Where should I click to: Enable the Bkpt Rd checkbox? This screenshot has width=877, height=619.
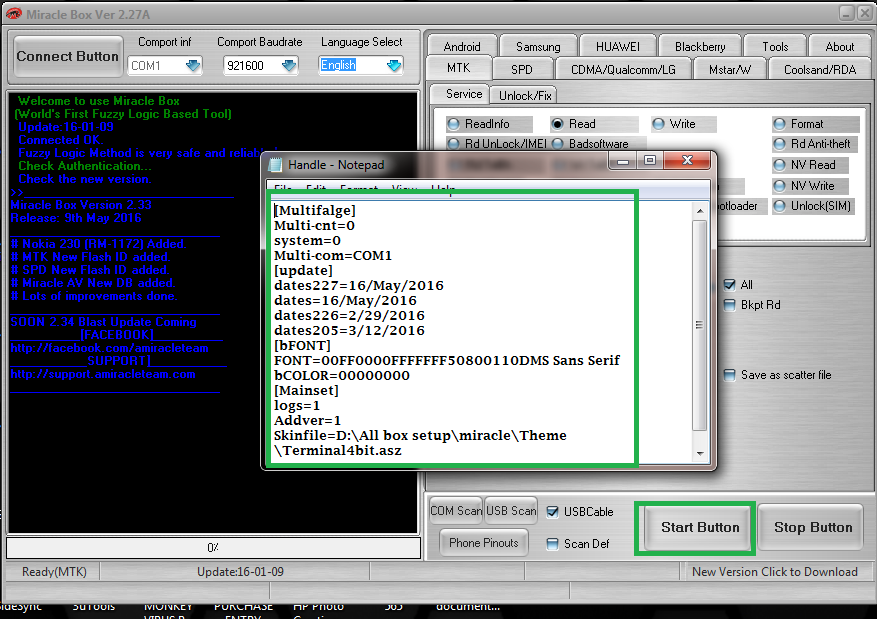click(x=729, y=305)
